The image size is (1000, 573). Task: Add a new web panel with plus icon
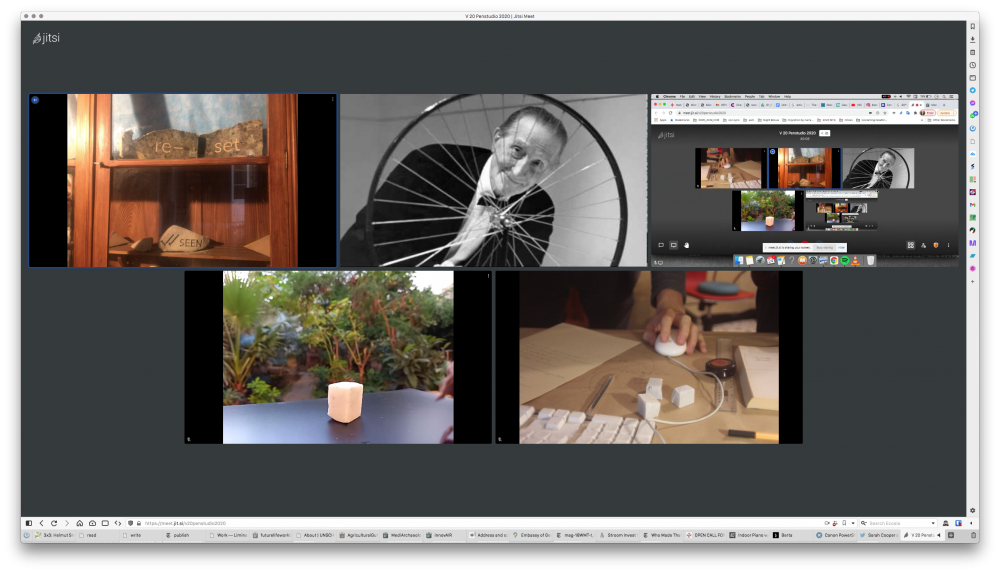coord(973,282)
